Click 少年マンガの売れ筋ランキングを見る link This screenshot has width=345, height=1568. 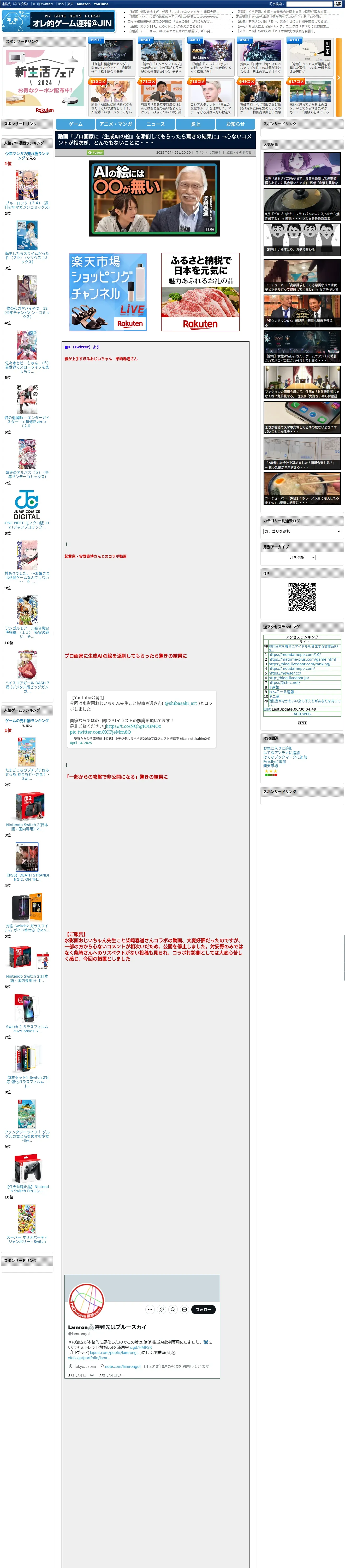(27, 156)
